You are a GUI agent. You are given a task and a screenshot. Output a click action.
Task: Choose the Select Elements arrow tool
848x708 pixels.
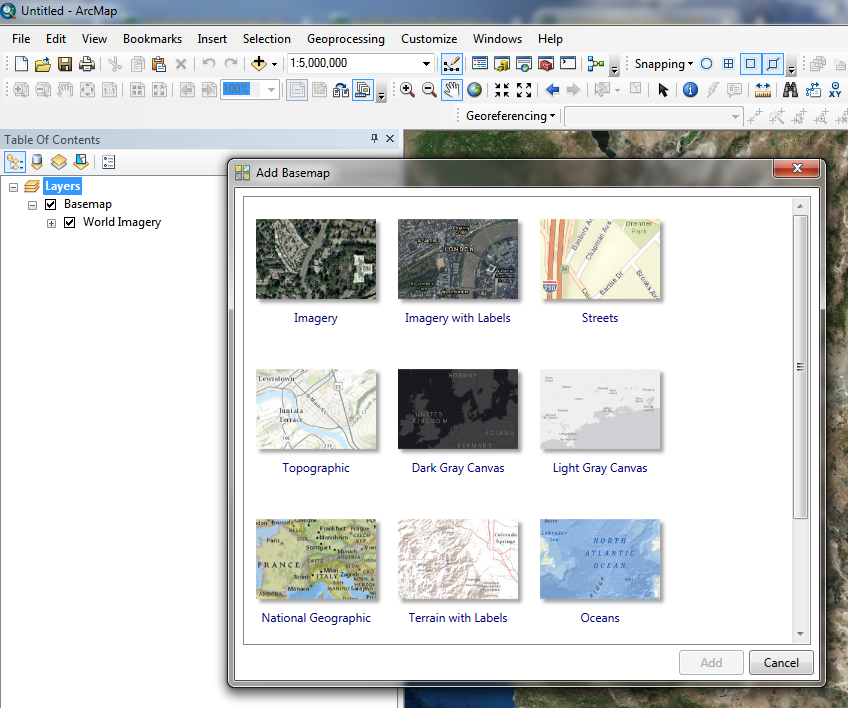(663, 90)
